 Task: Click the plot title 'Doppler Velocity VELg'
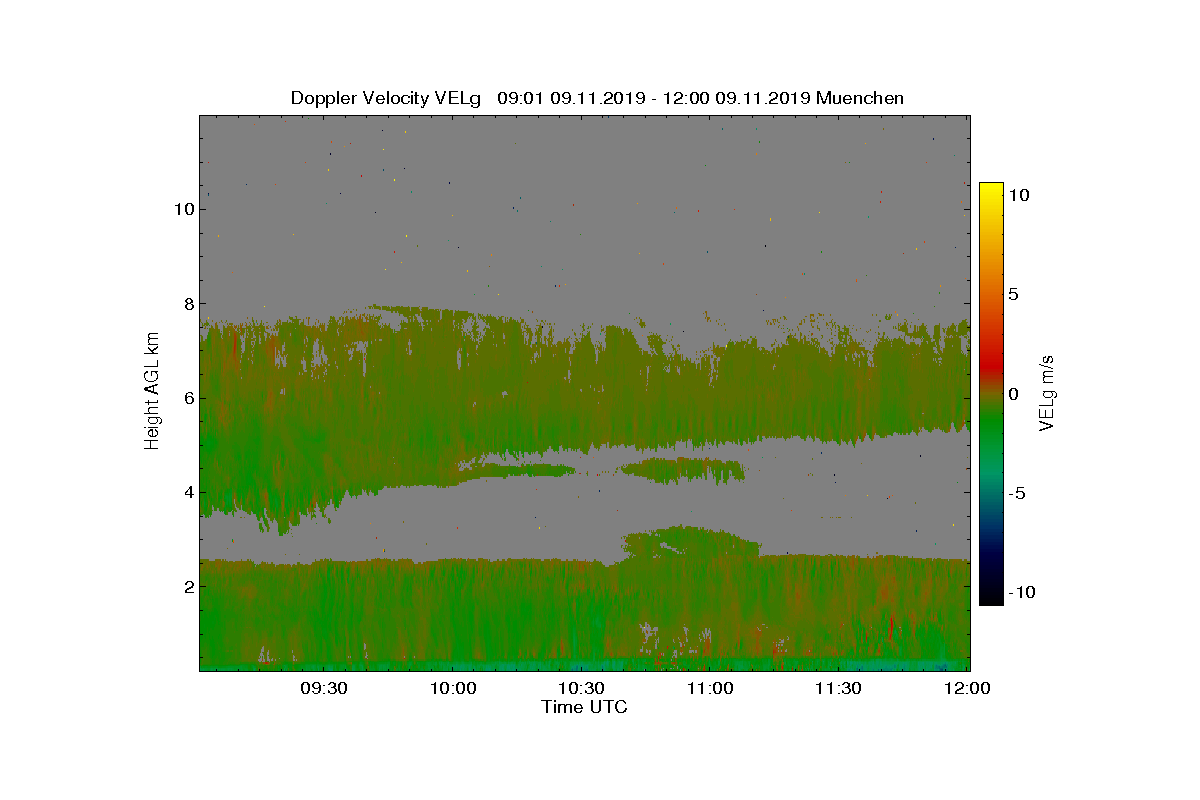click(x=386, y=98)
